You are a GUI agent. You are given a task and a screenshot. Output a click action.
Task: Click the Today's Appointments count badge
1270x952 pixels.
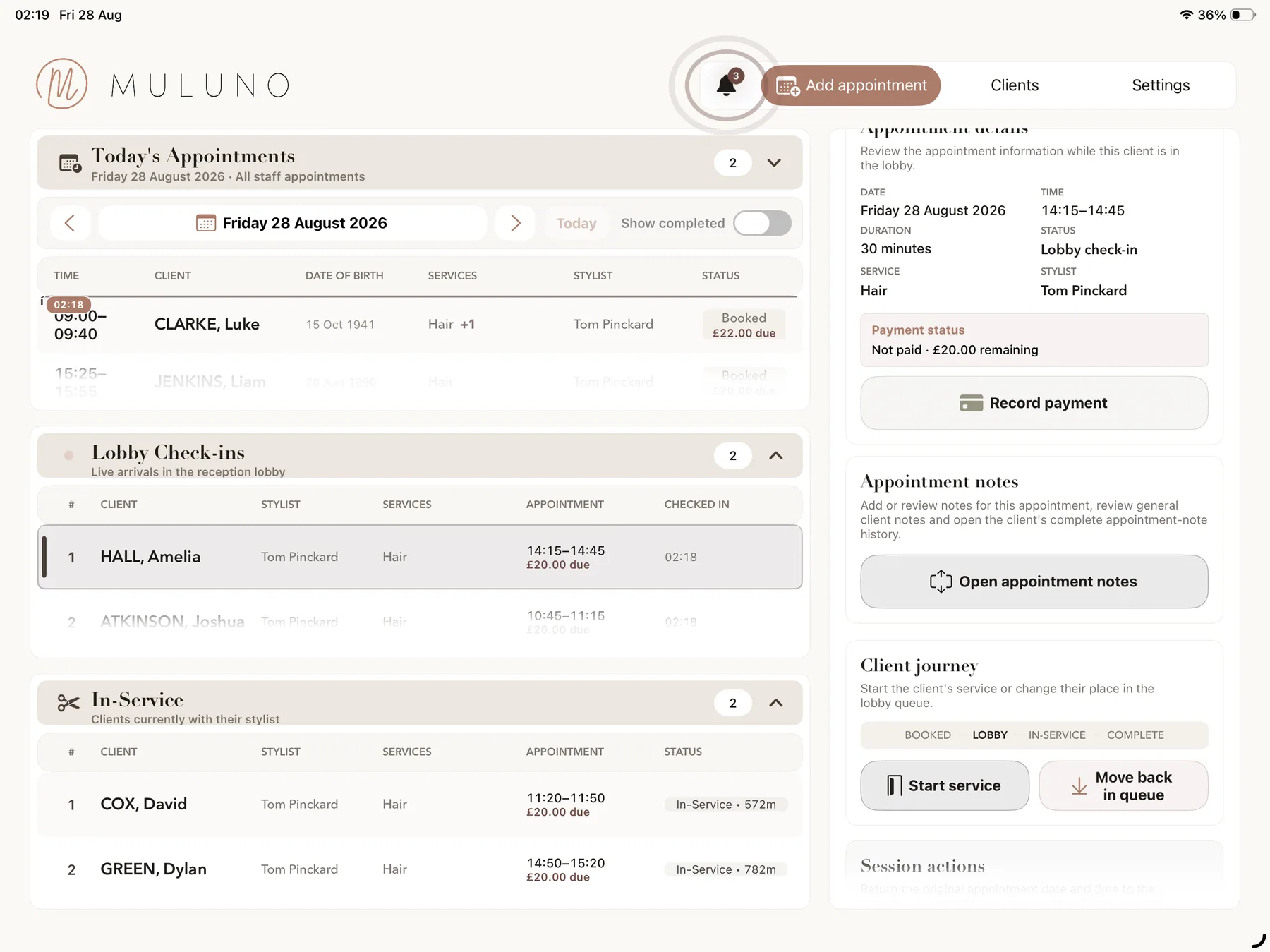732,163
